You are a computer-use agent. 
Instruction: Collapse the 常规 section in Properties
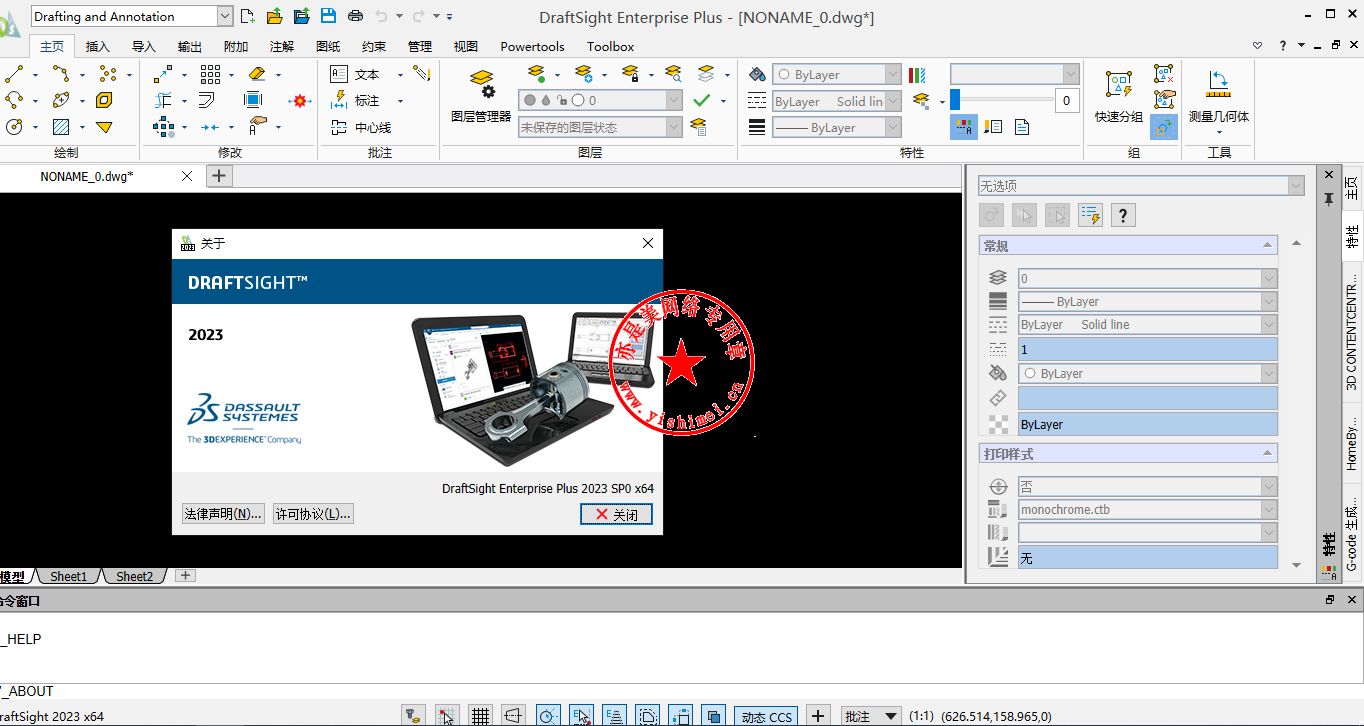[x=1268, y=245]
